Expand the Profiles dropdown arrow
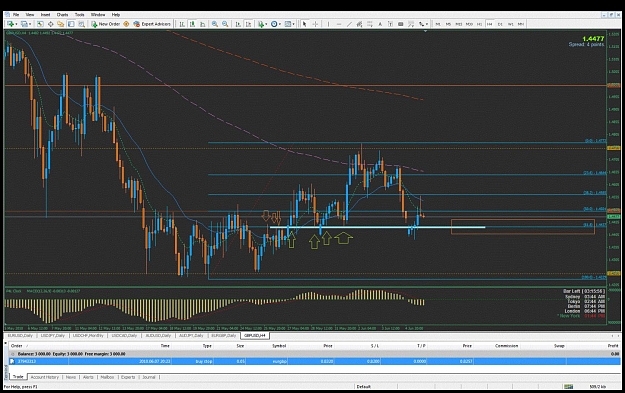 coord(30,24)
